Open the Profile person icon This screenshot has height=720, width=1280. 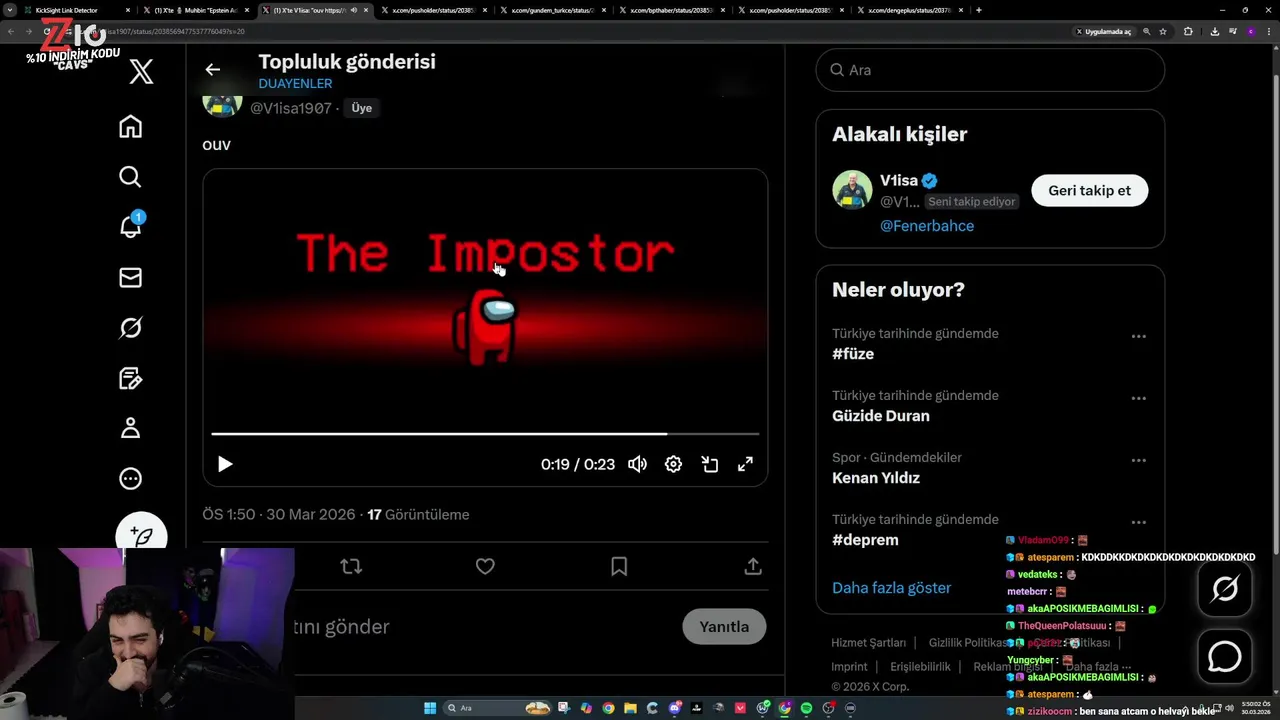[130, 428]
